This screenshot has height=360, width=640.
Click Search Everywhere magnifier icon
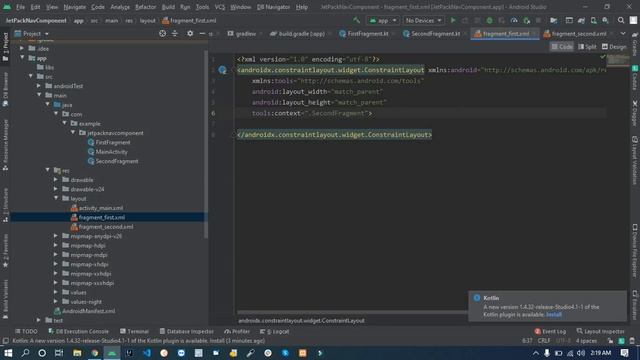click(x=621, y=20)
